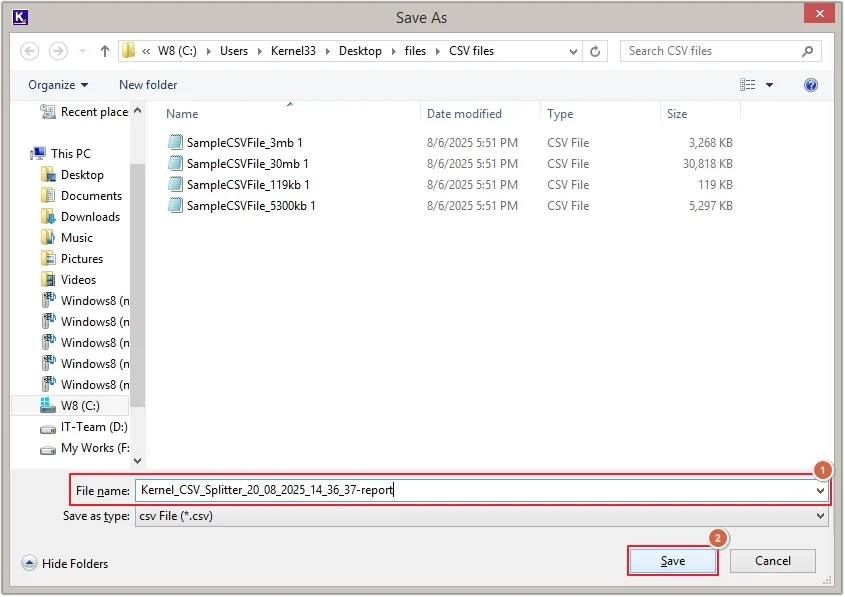Screen dimensions: 845x597
Task: Select the Downloads folder in sidebar
Action: pos(90,217)
